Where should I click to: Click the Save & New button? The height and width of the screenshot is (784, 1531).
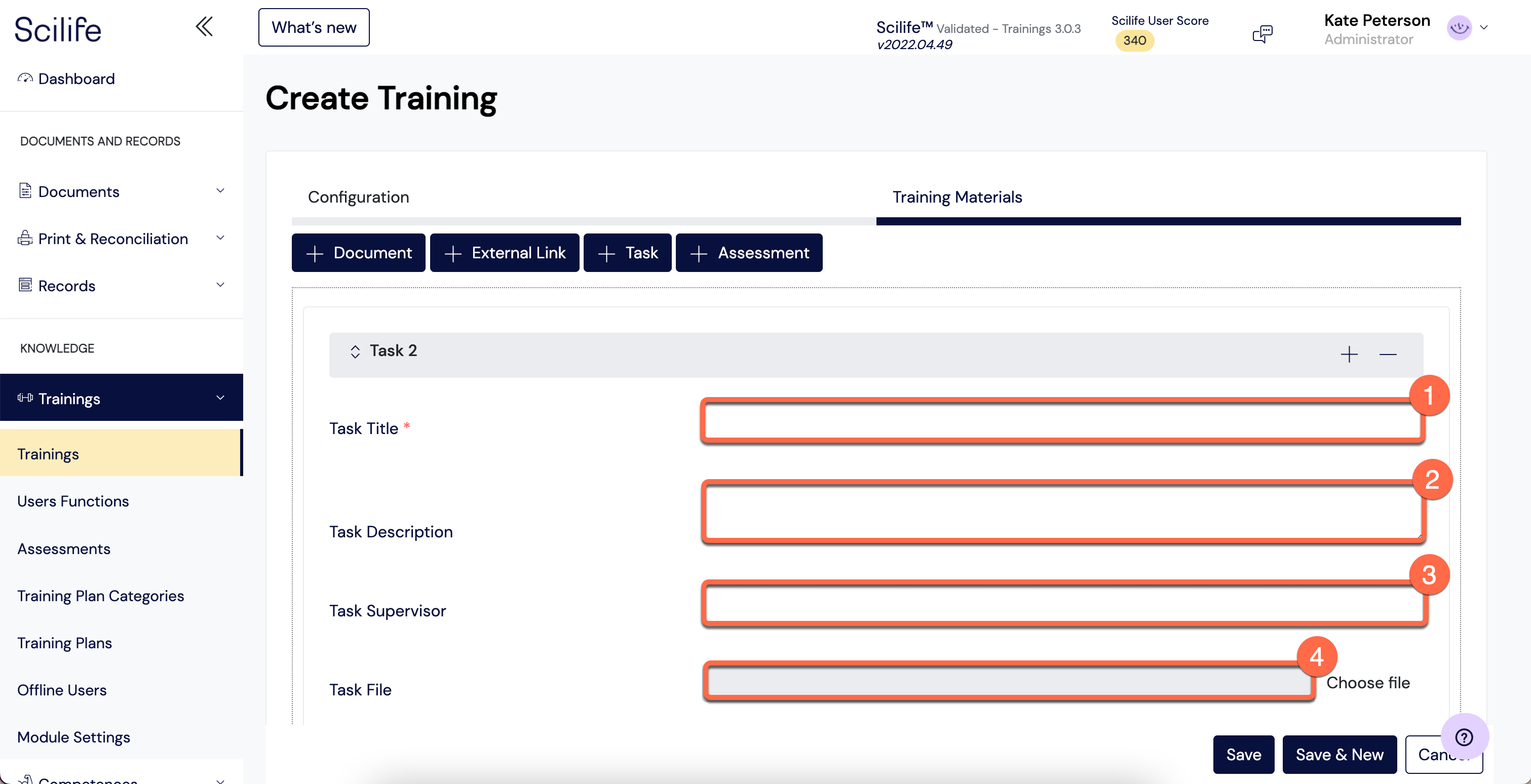click(x=1339, y=754)
